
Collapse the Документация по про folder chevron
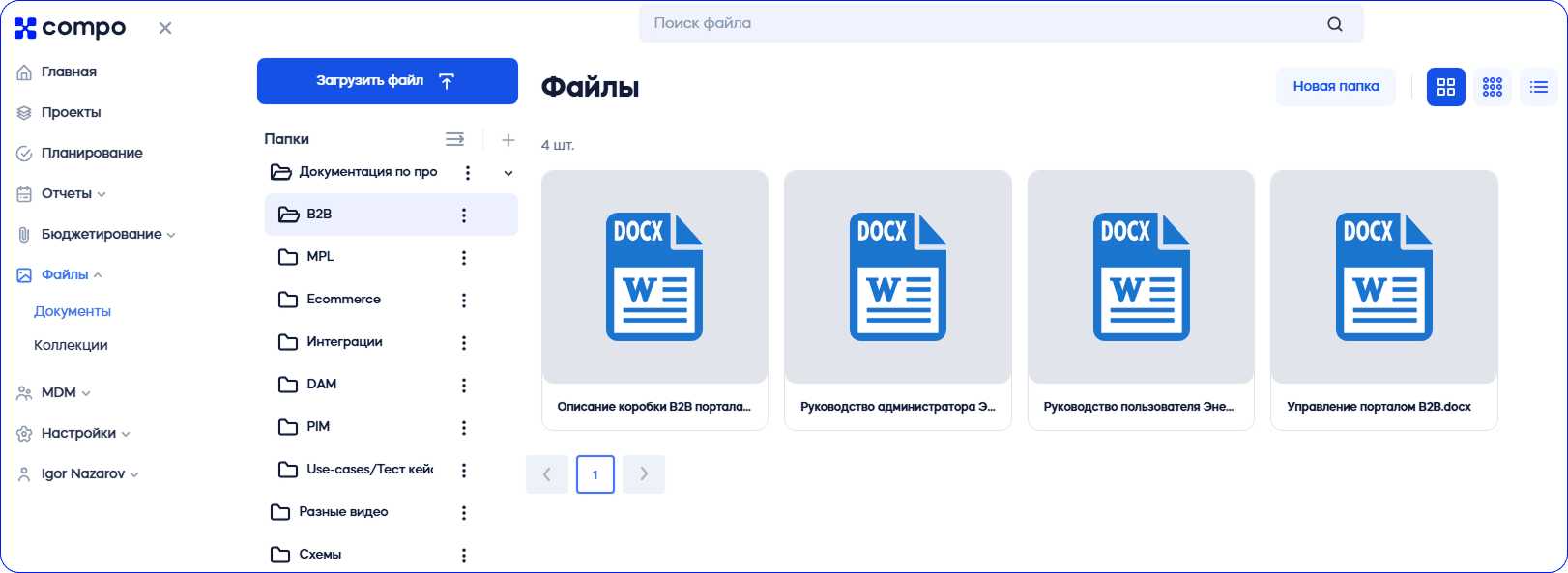(x=508, y=173)
